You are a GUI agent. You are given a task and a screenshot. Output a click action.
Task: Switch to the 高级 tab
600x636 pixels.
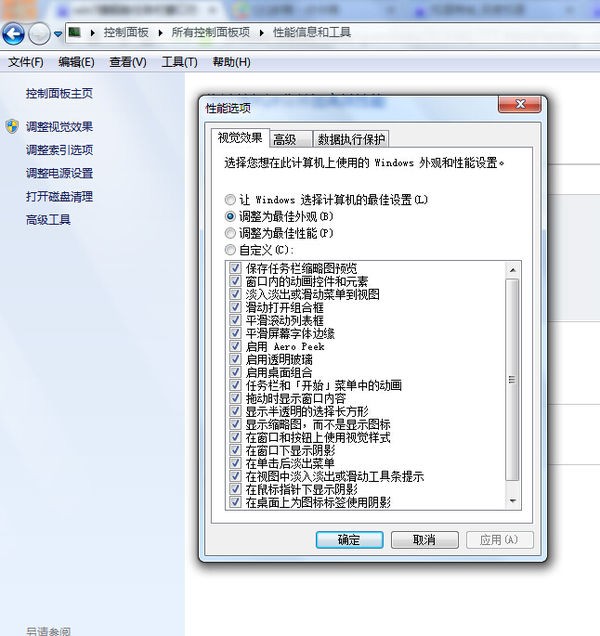pyautogui.click(x=290, y=140)
